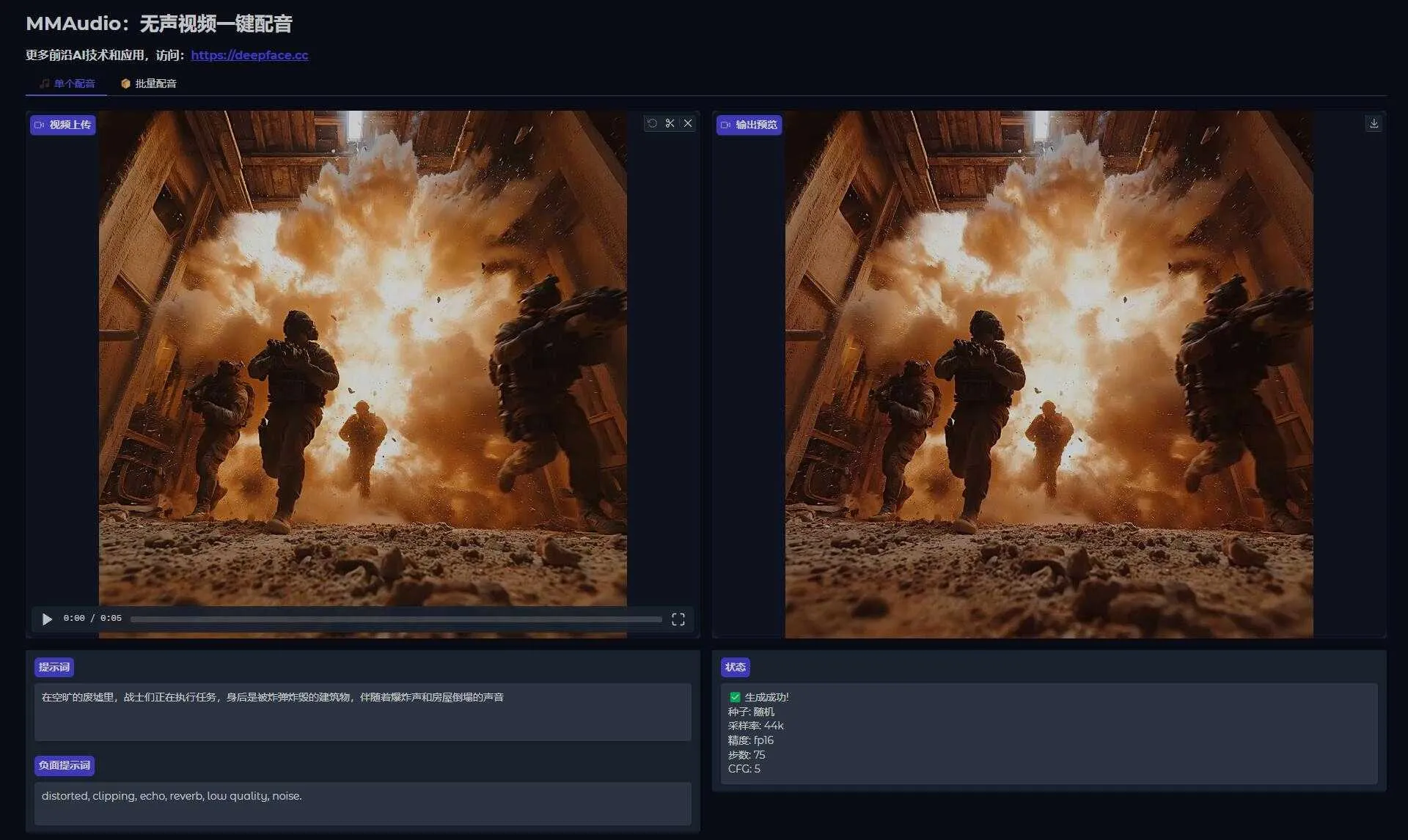Click the green checkmark next to 生成成功
1408x840 pixels.
tap(735, 697)
